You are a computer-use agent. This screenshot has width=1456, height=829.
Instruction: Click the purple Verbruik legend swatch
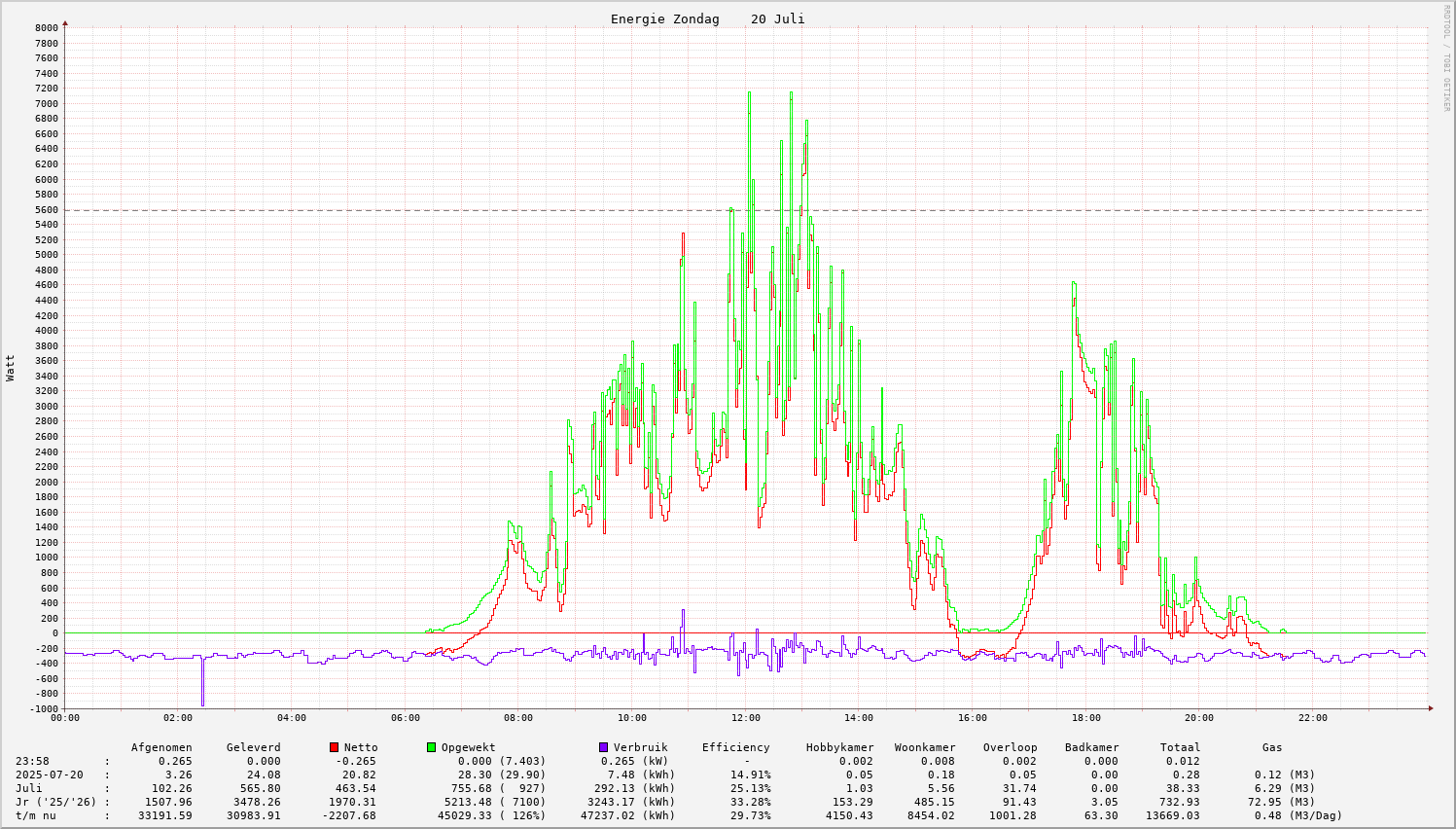point(604,747)
